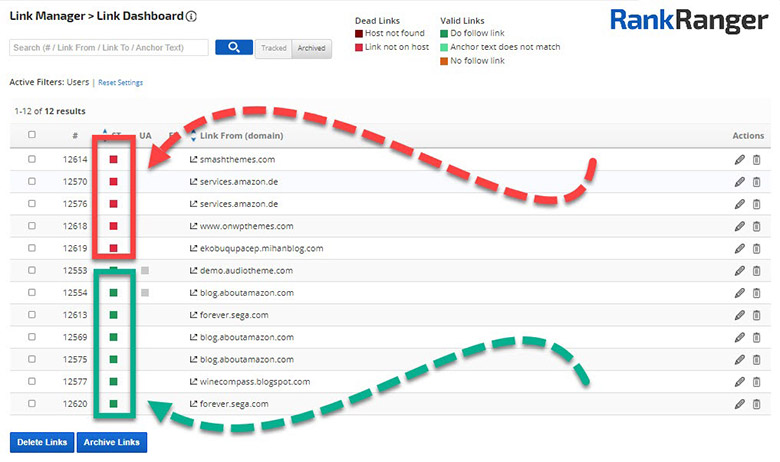The width and height of the screenshot is (780, 462).
Task: Click the forever.sega.com entry in row 12620
Action: point(234,404)
